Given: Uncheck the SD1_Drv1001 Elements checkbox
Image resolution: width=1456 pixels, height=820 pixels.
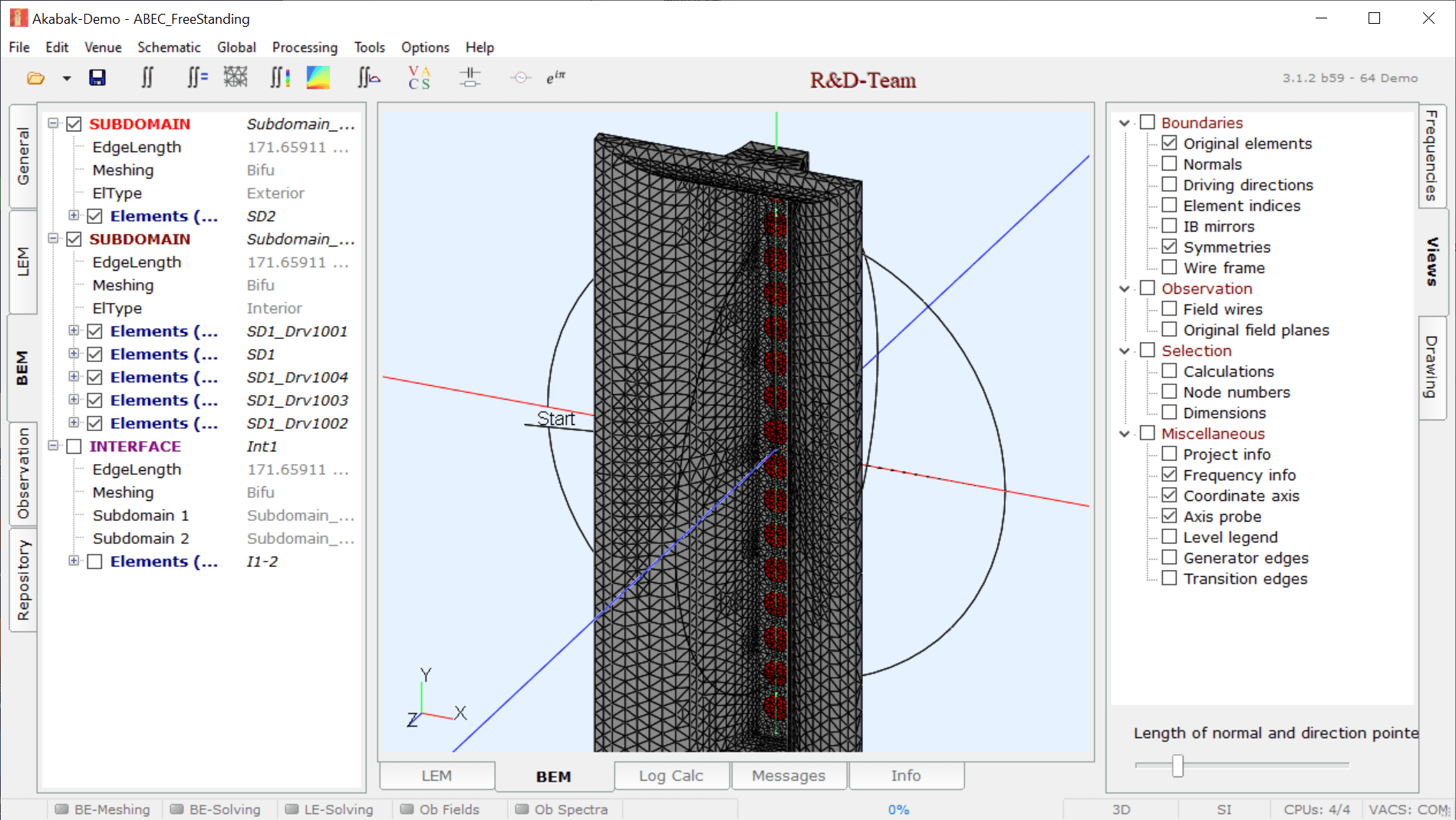Looking at the screenshot, I should [95, 331].
